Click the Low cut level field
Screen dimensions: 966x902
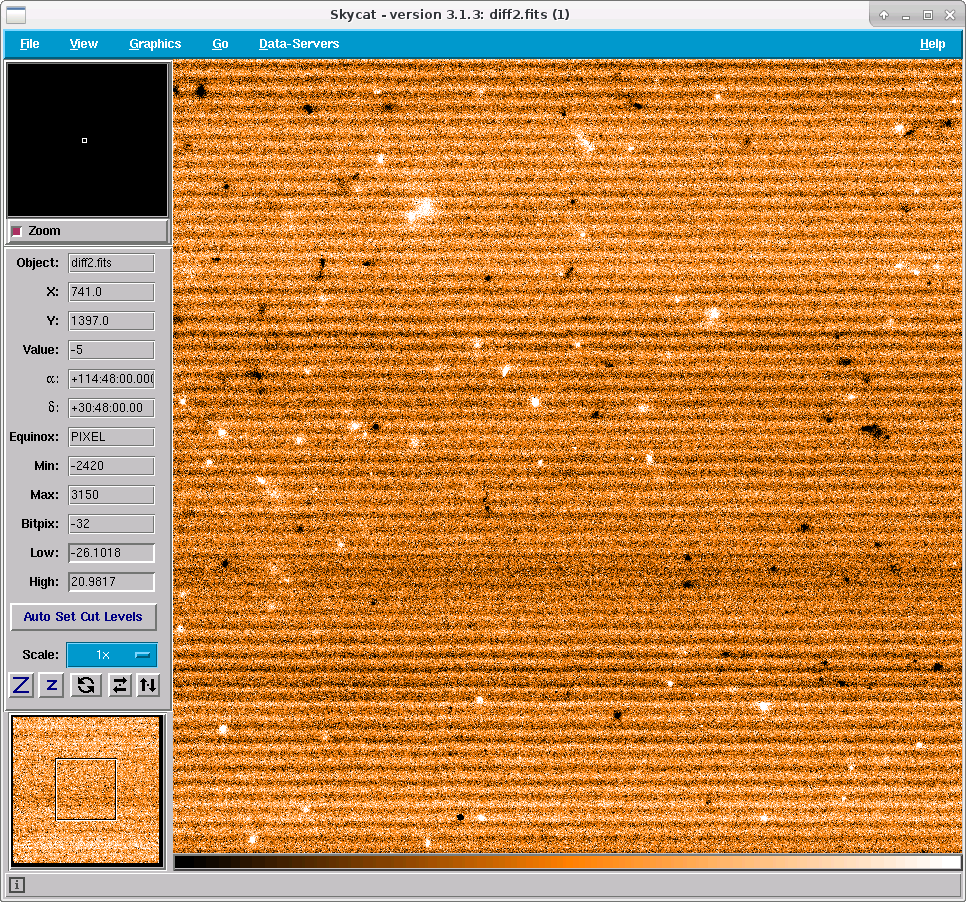[111, 553]
